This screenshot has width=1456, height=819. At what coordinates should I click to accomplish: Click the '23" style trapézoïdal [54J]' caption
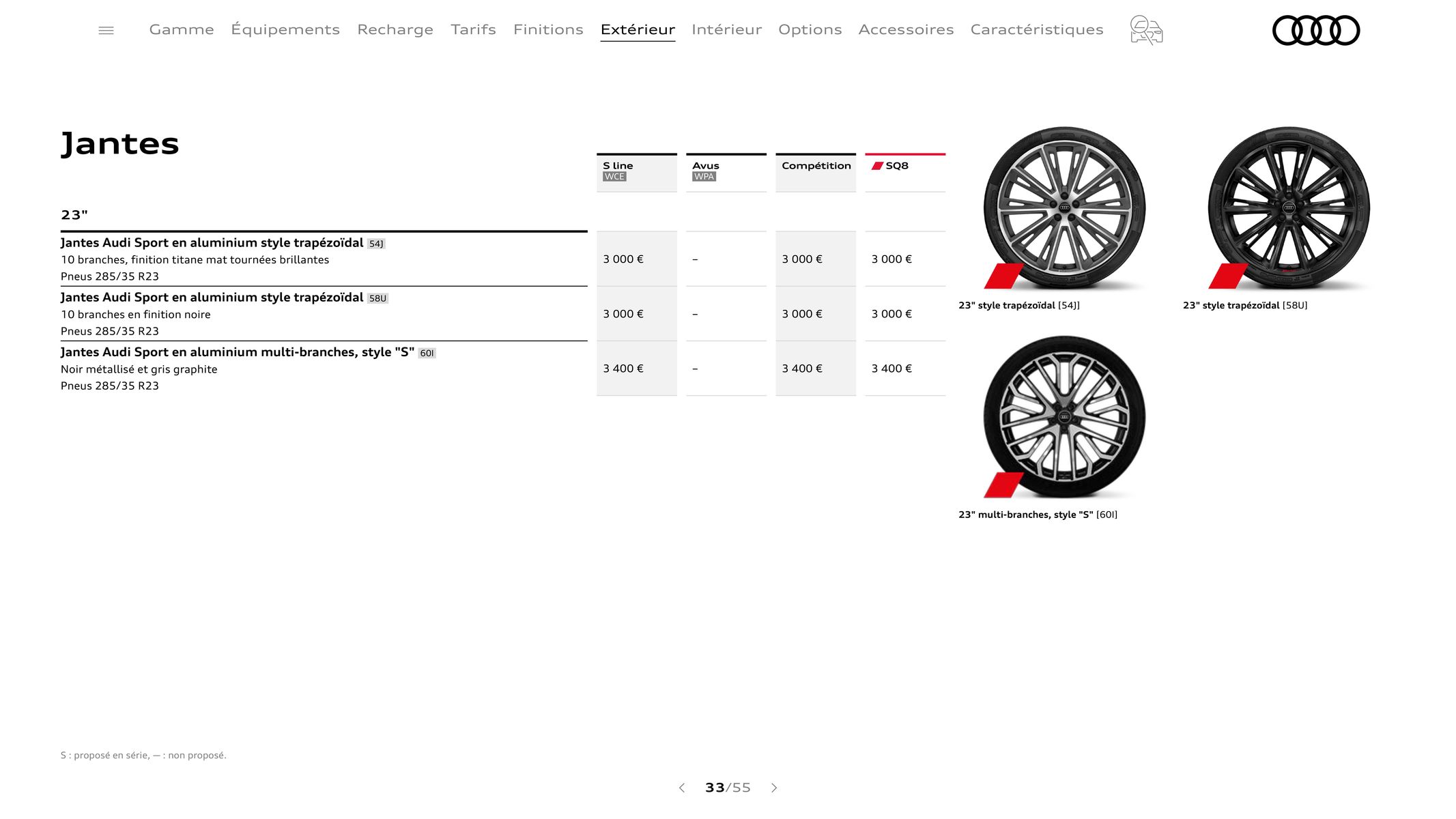pos(1019,305)
